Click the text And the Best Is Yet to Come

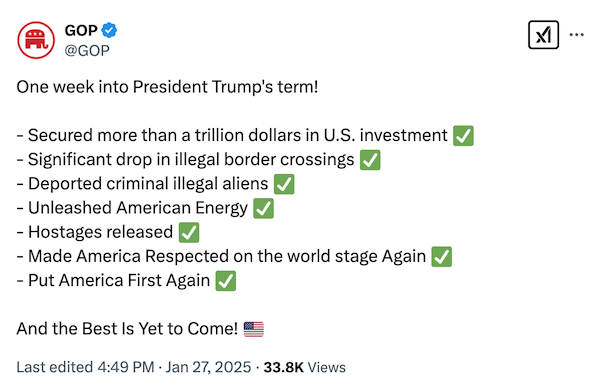(127, 329)
